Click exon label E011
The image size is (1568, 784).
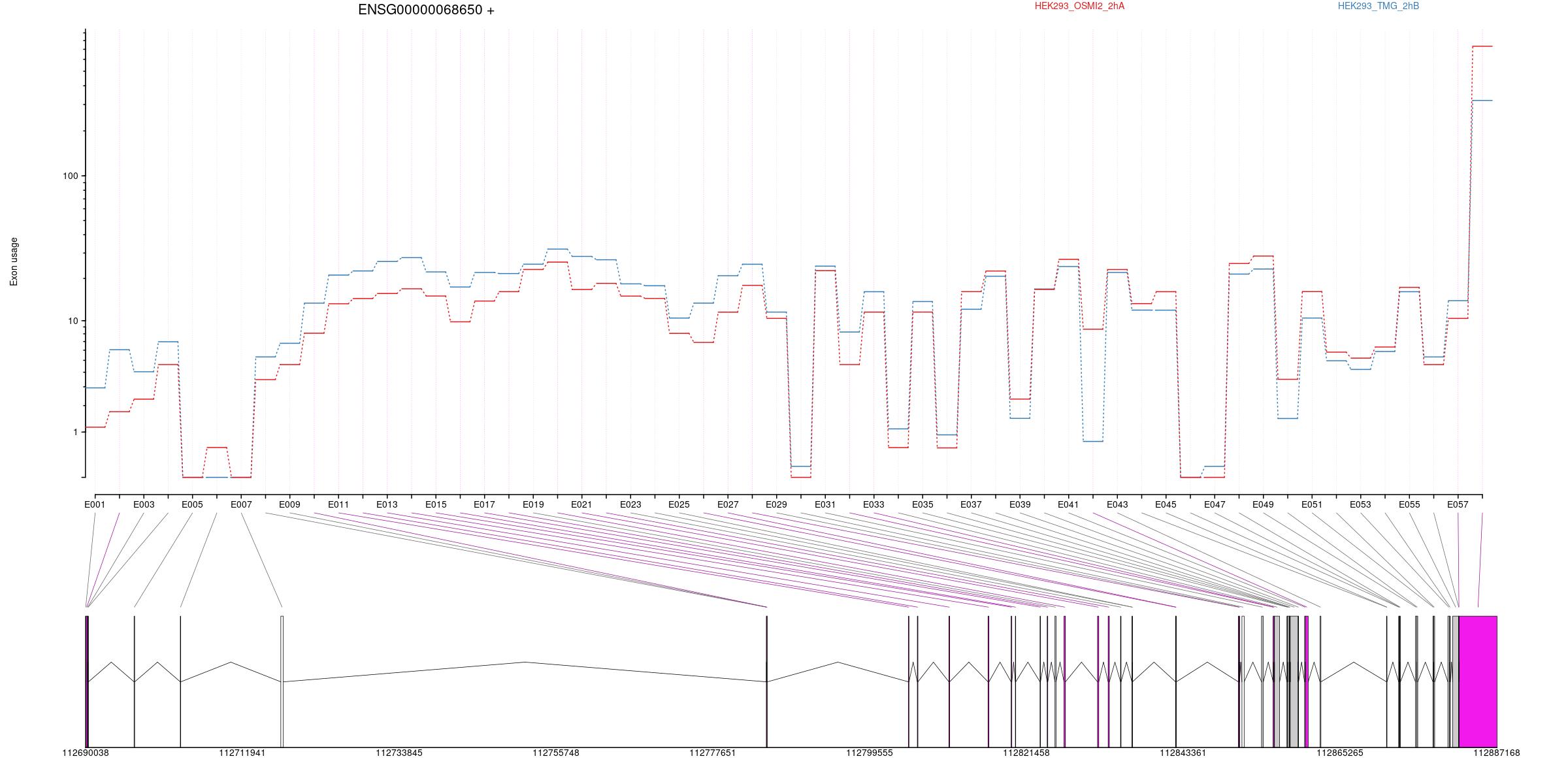tap(338, 504)
